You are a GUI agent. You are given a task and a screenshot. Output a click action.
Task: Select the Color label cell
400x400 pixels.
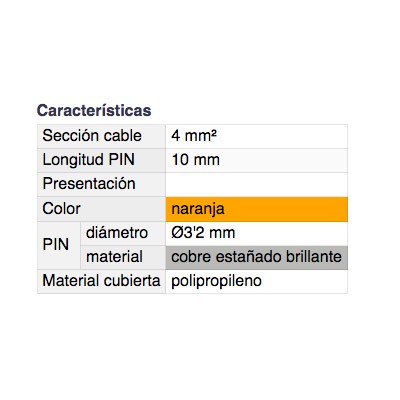click(x=101, y=209)
